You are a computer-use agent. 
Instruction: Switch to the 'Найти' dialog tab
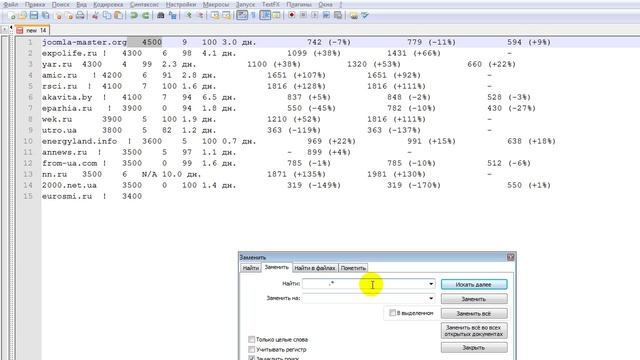[251, 268]
